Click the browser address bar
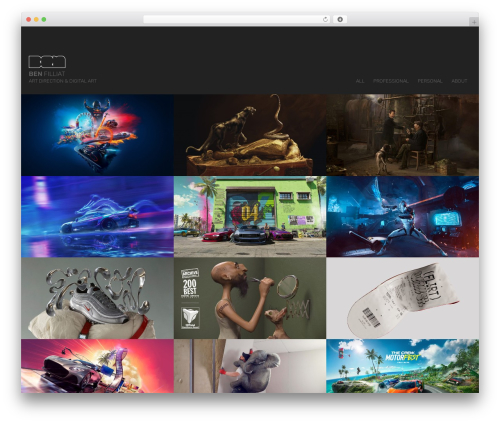The image size is (500, 423). click(237, 19)
